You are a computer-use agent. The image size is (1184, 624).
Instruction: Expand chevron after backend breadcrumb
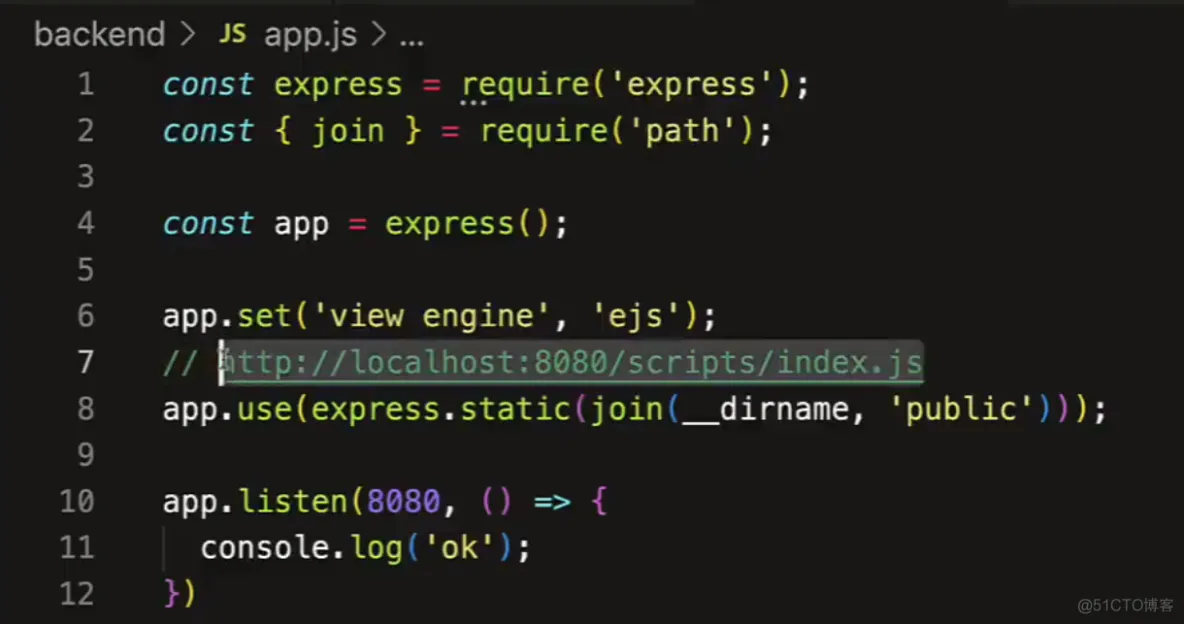coord(188,35)
